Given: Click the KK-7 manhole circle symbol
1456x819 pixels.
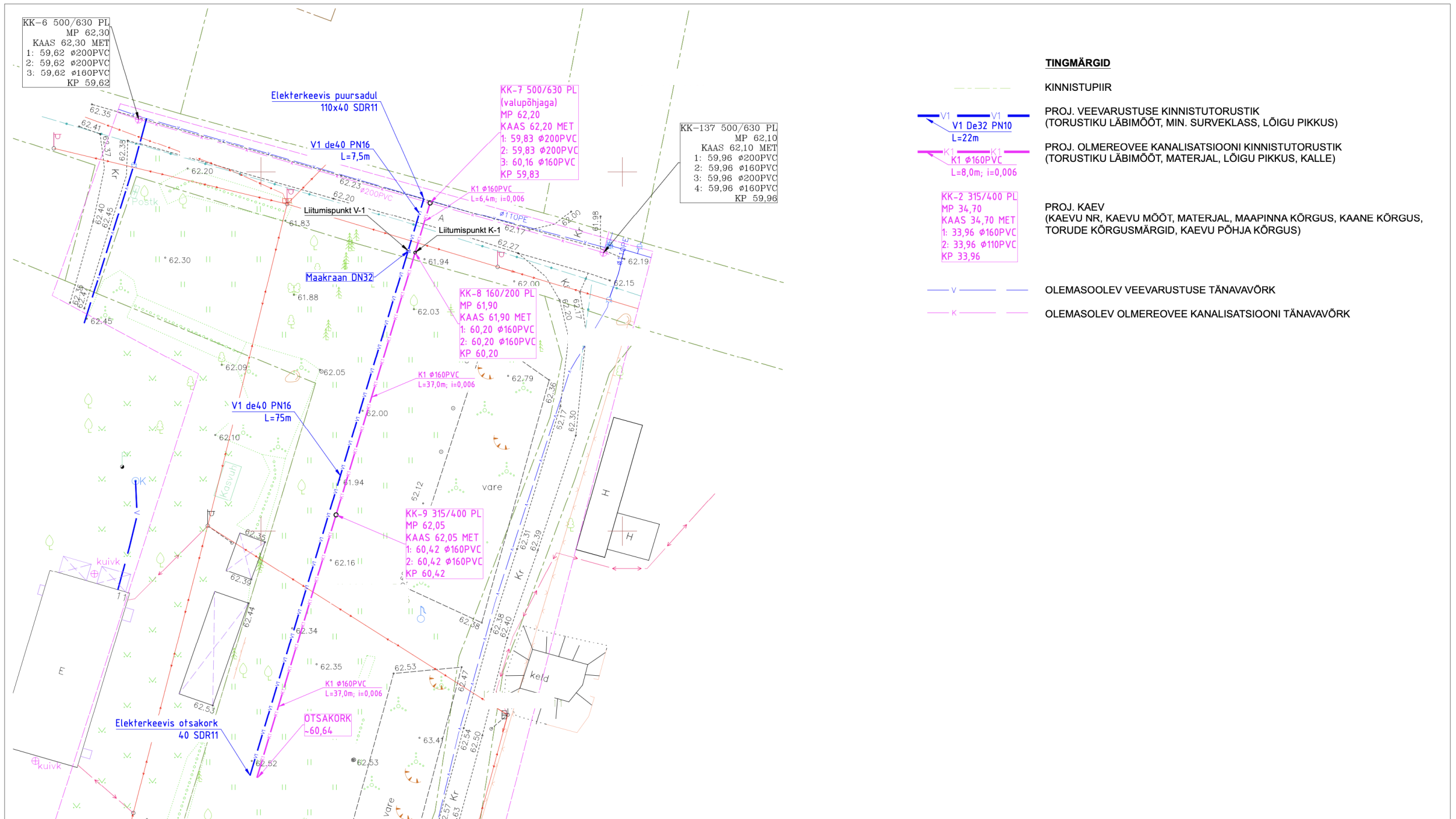Looking at the screenshot, I should (430, 203).
